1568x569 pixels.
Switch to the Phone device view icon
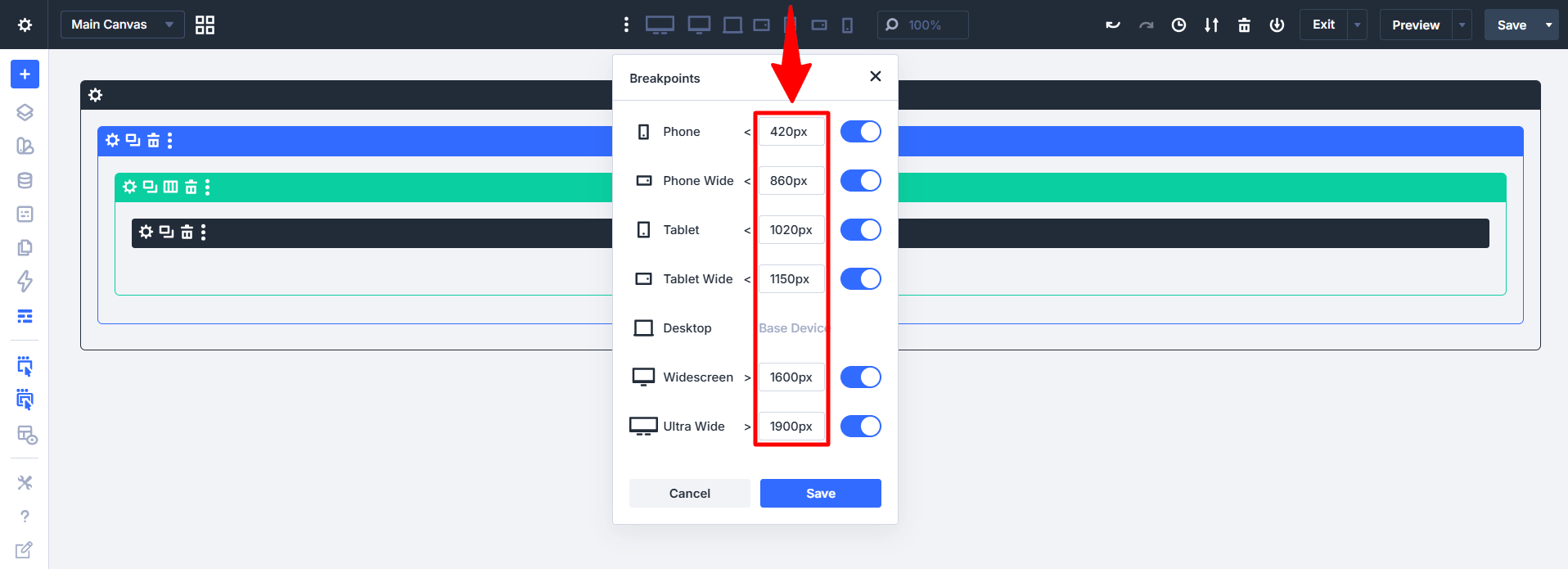click(847, 25)
